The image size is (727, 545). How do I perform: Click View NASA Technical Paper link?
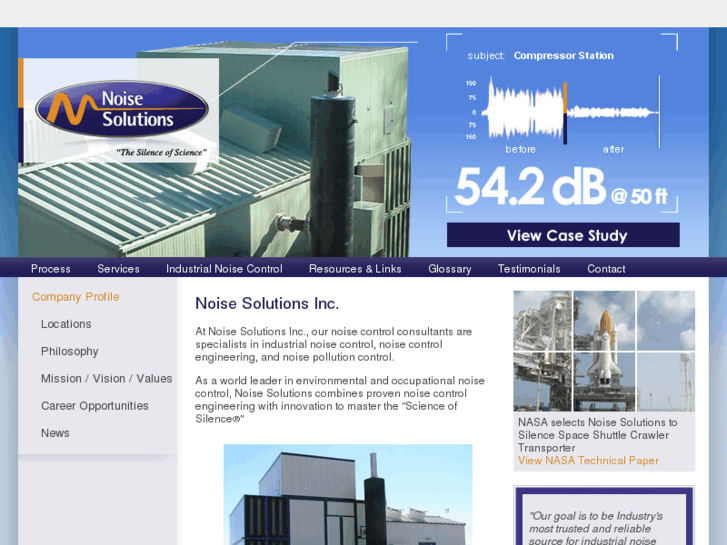pos(588,461)
